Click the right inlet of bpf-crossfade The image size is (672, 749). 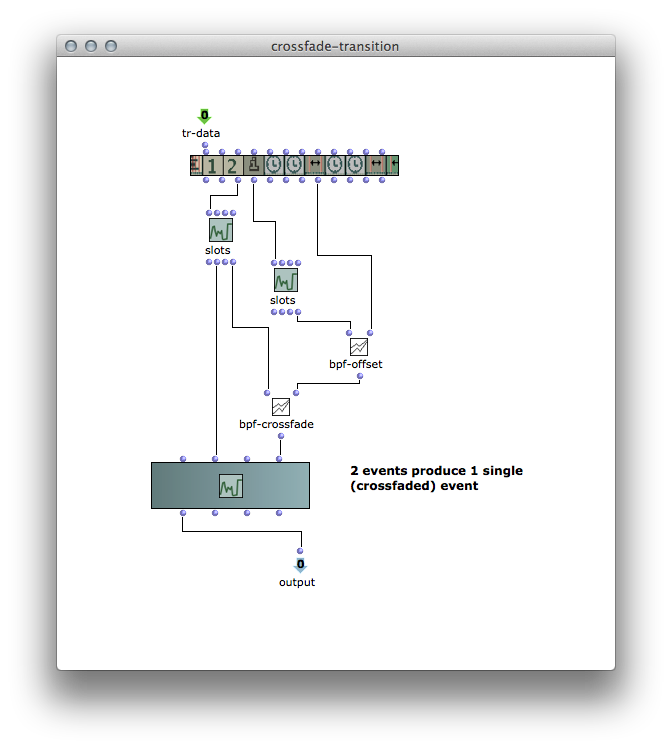(296, 393)
